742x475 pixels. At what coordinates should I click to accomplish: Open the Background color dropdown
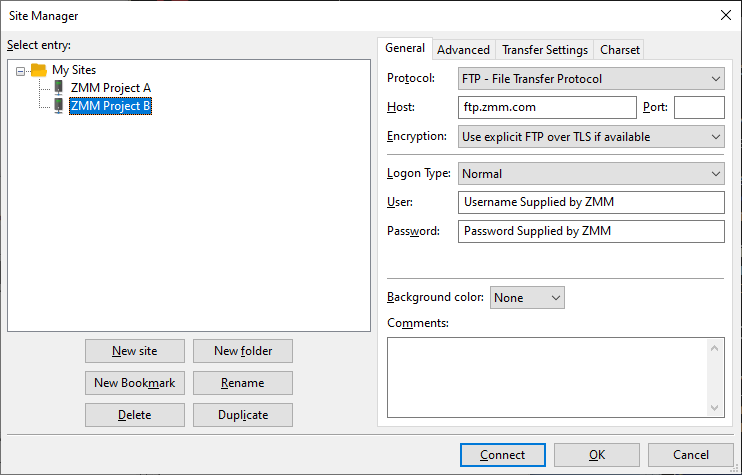pyautogui.click(x=527, y=298)
